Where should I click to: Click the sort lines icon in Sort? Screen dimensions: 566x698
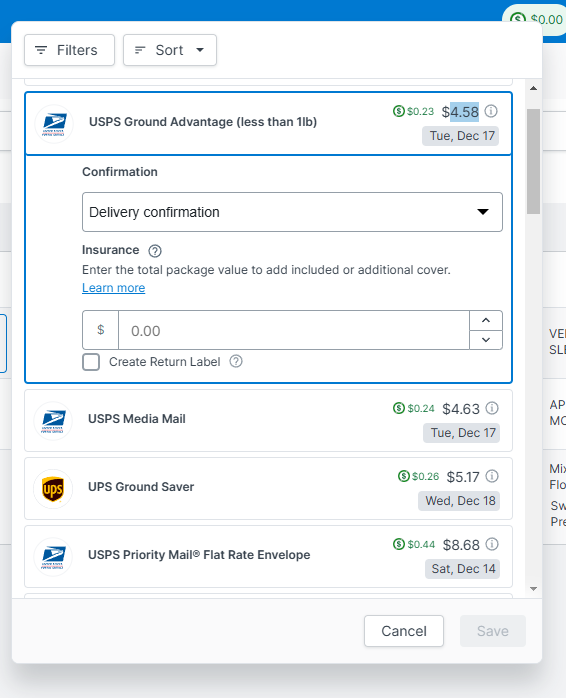pyautogui.click(x=140, y=50)
